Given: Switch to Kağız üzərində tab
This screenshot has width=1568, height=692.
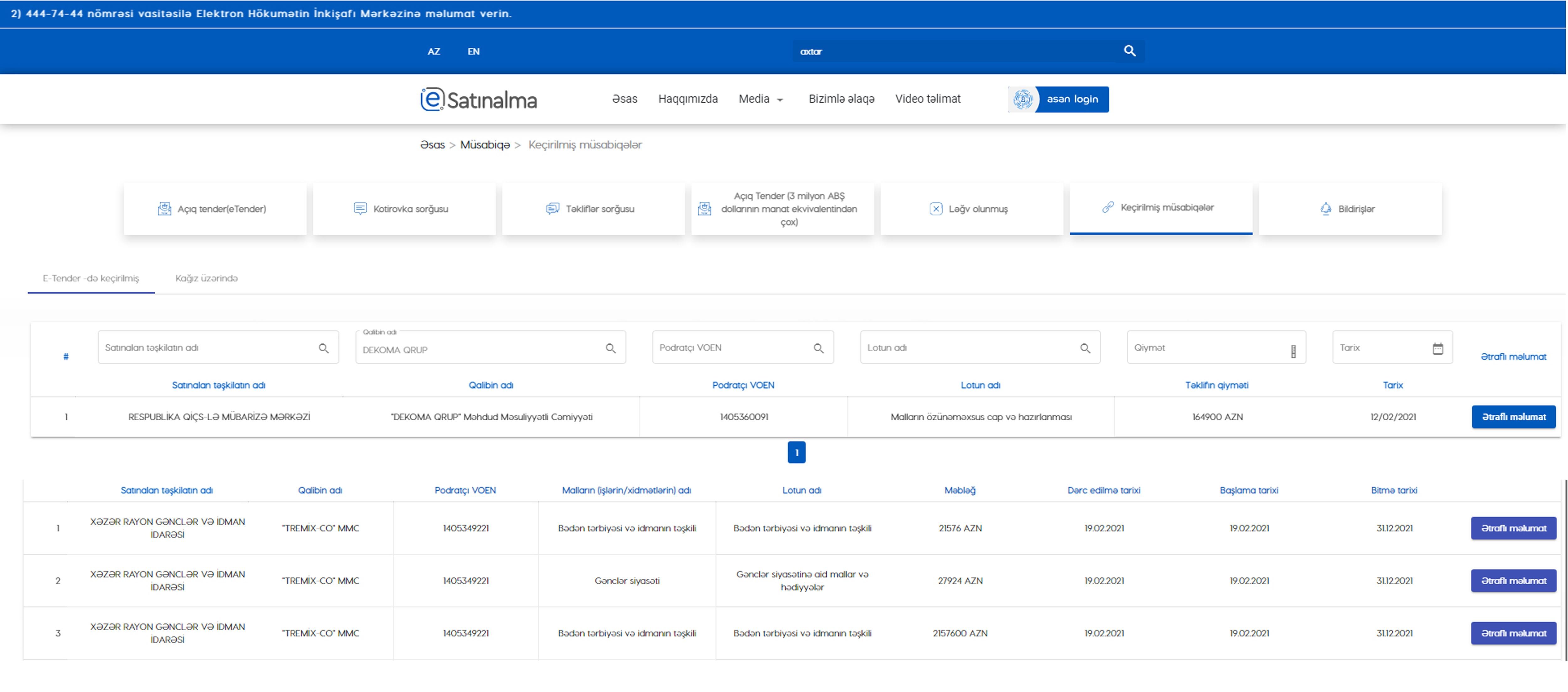Looking at the screenshot, I should click(206, 278).
